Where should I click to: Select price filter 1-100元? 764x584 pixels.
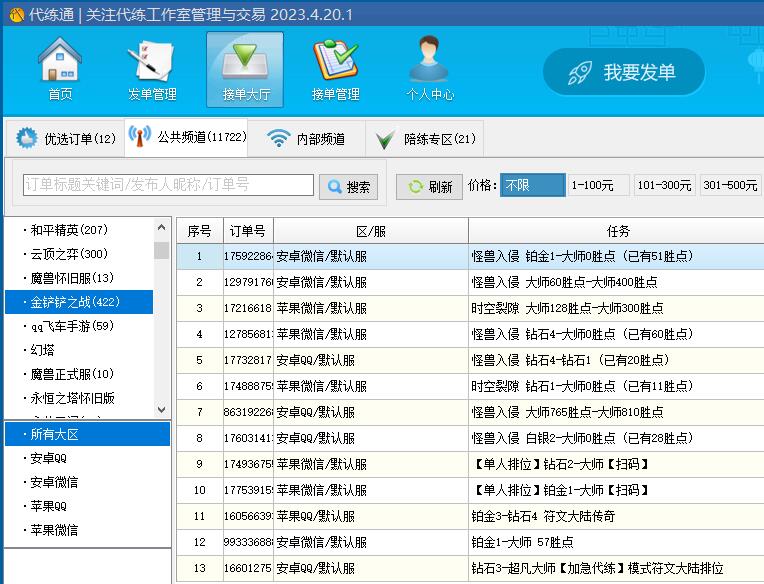pyautogui.click(x=598, y=185)
